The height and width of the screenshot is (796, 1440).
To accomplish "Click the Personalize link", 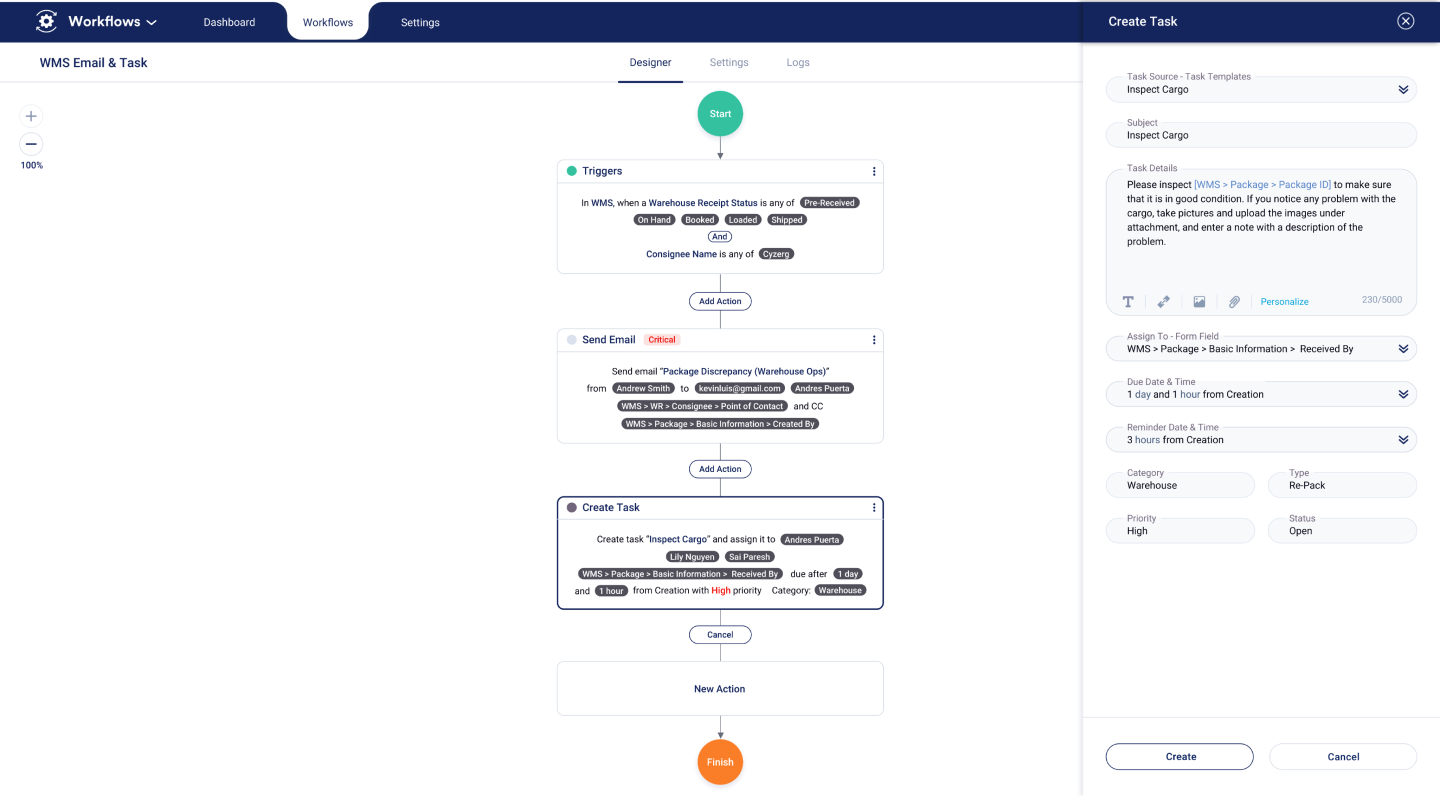I will click(x=1284, y=302).
